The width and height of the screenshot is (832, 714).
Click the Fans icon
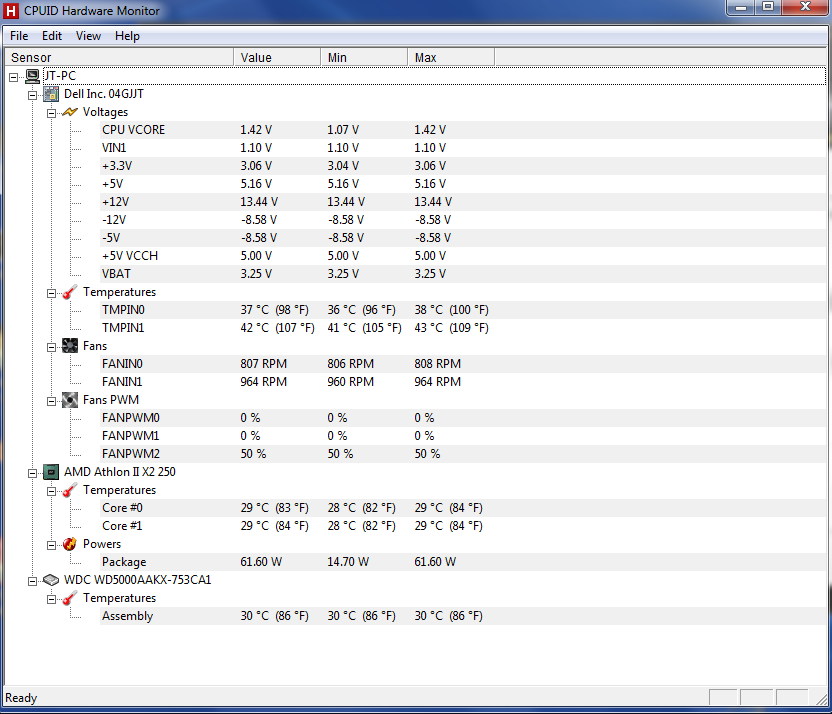(x=70, y=346)
